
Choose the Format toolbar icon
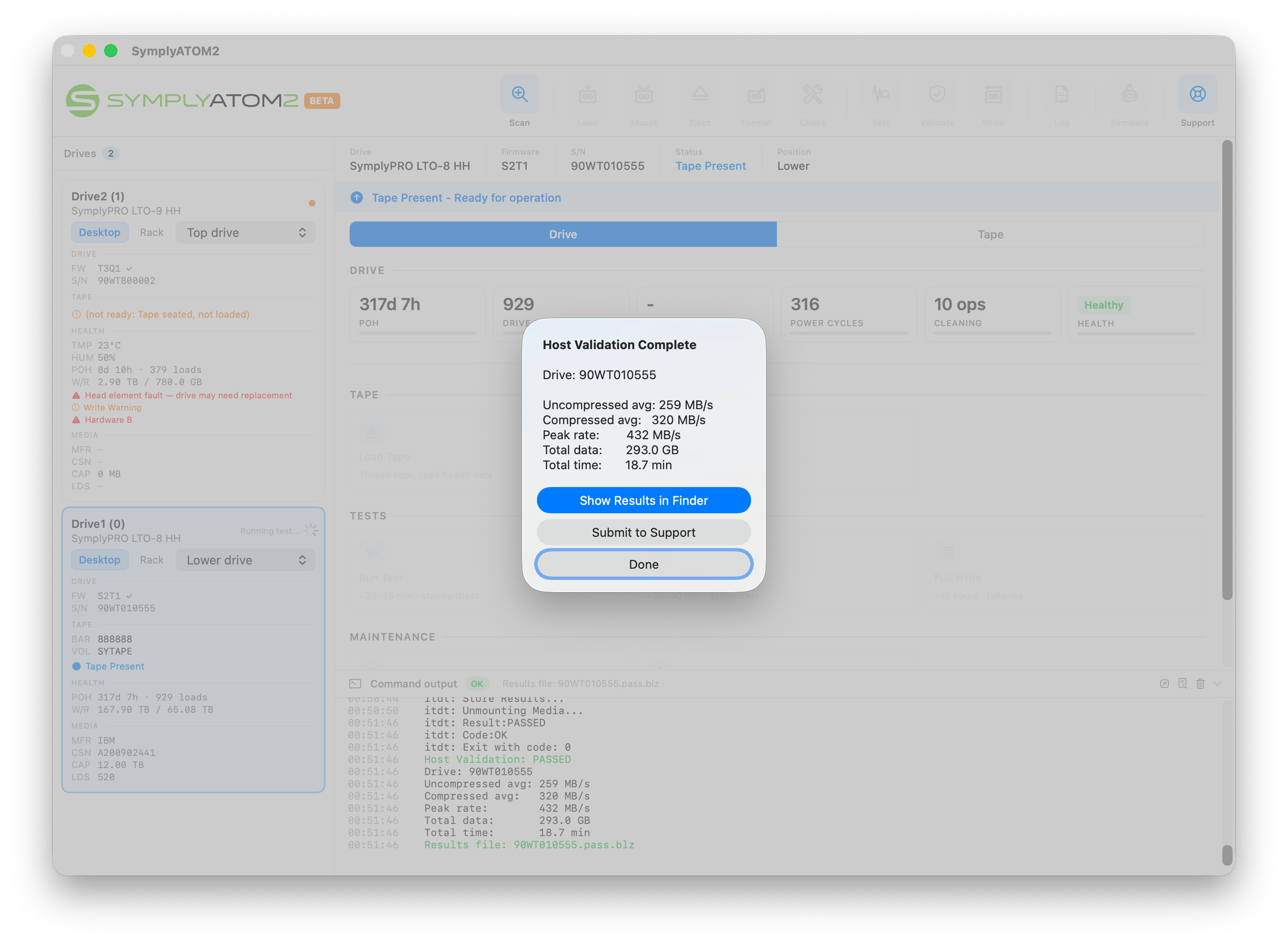click(757, 94)
